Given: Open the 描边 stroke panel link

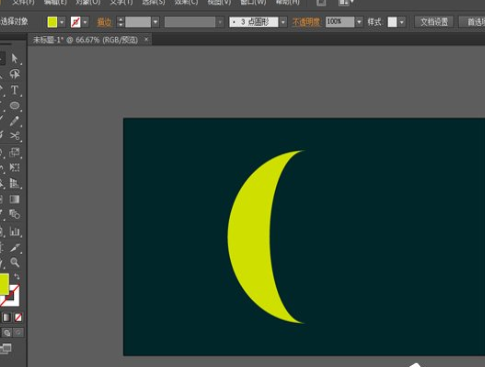Looking at the screenshot, I should (x=104, y=22).
